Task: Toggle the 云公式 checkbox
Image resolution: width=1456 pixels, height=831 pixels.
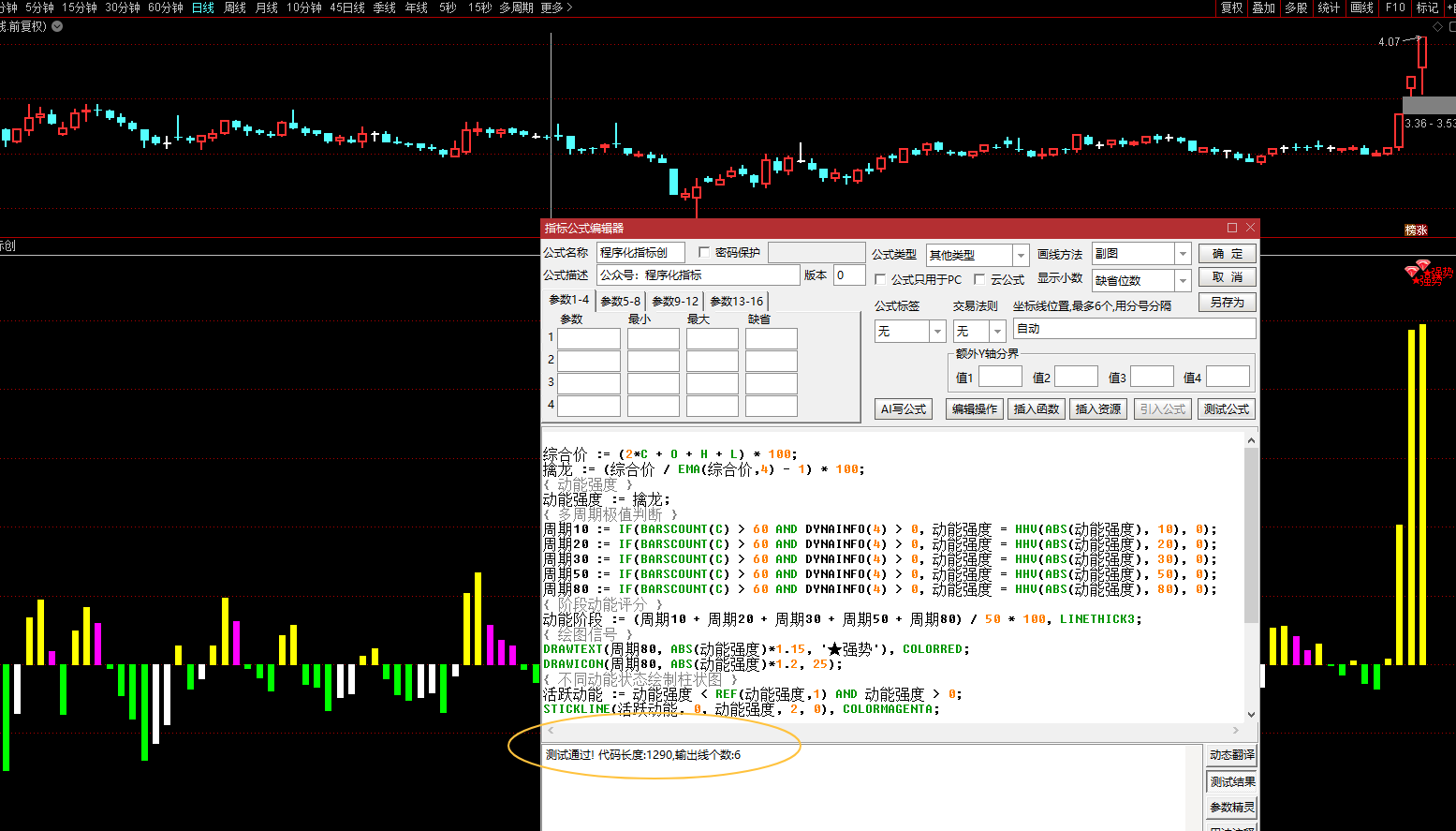Action: tap(979, 279)
